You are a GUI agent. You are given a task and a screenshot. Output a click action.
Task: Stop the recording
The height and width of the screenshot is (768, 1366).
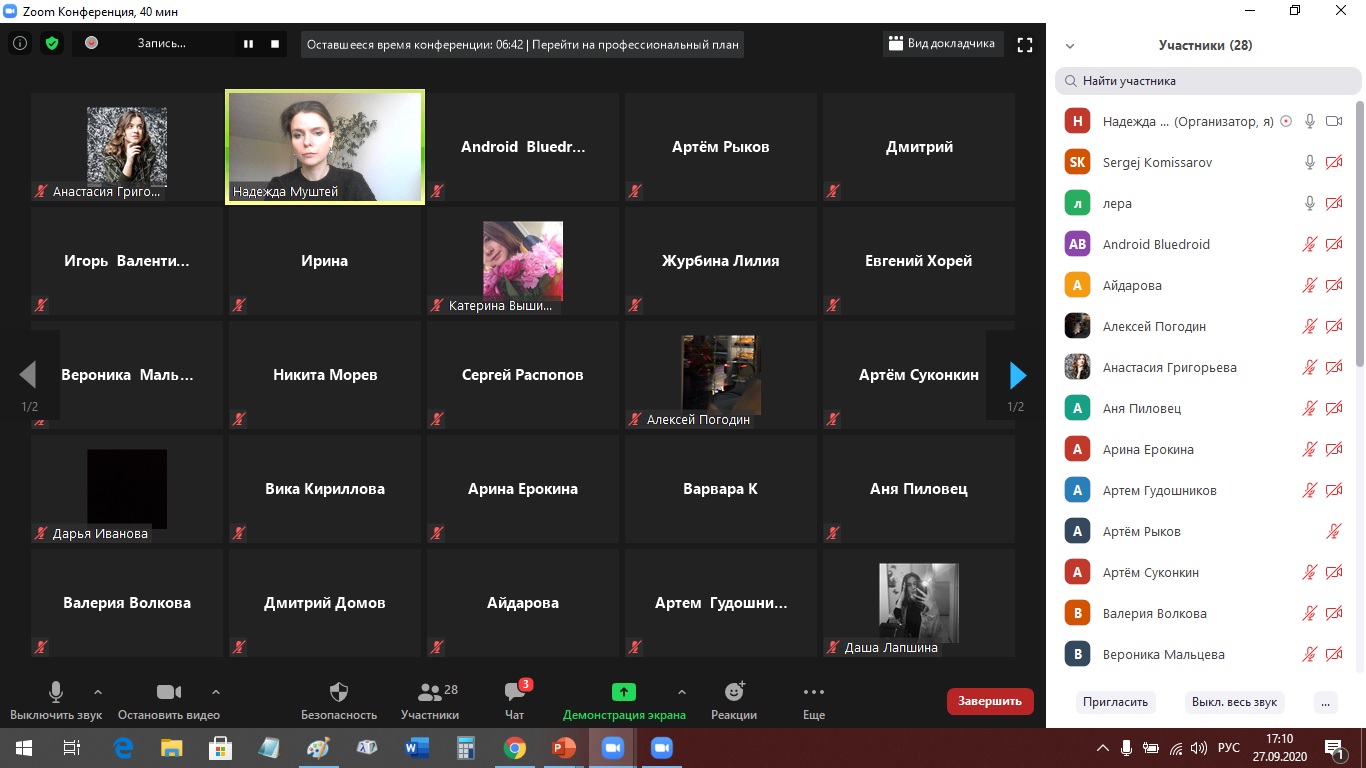click(275, 44)
